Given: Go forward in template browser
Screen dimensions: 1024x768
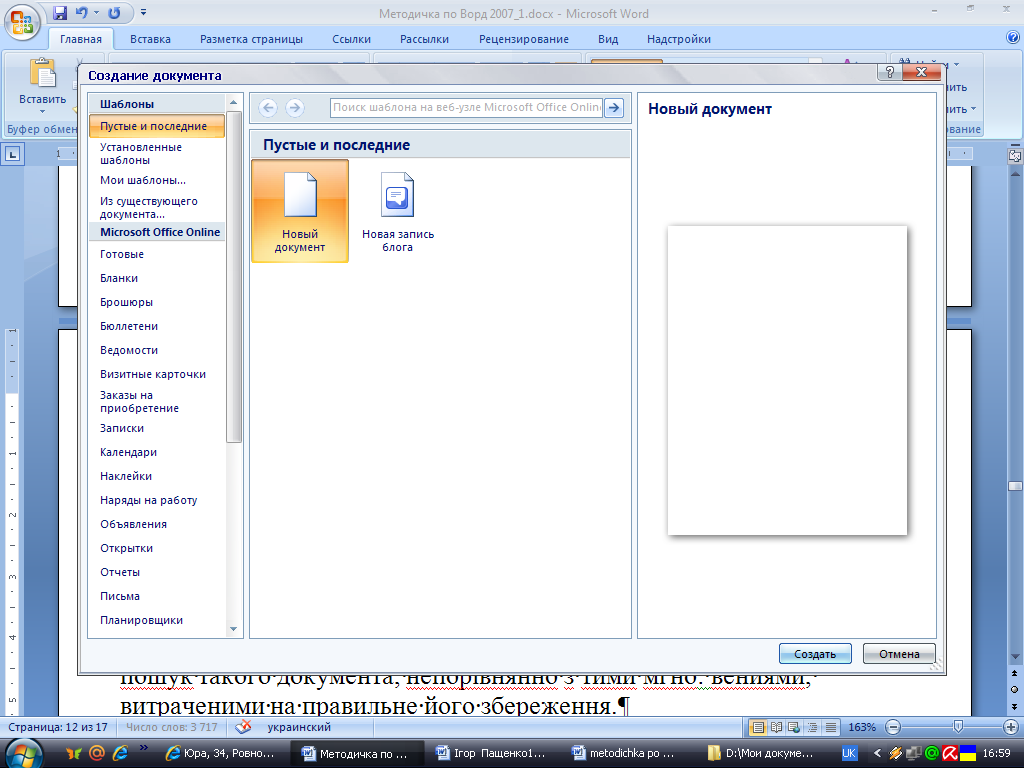Looking at the screenshot, I should (295, 108).
